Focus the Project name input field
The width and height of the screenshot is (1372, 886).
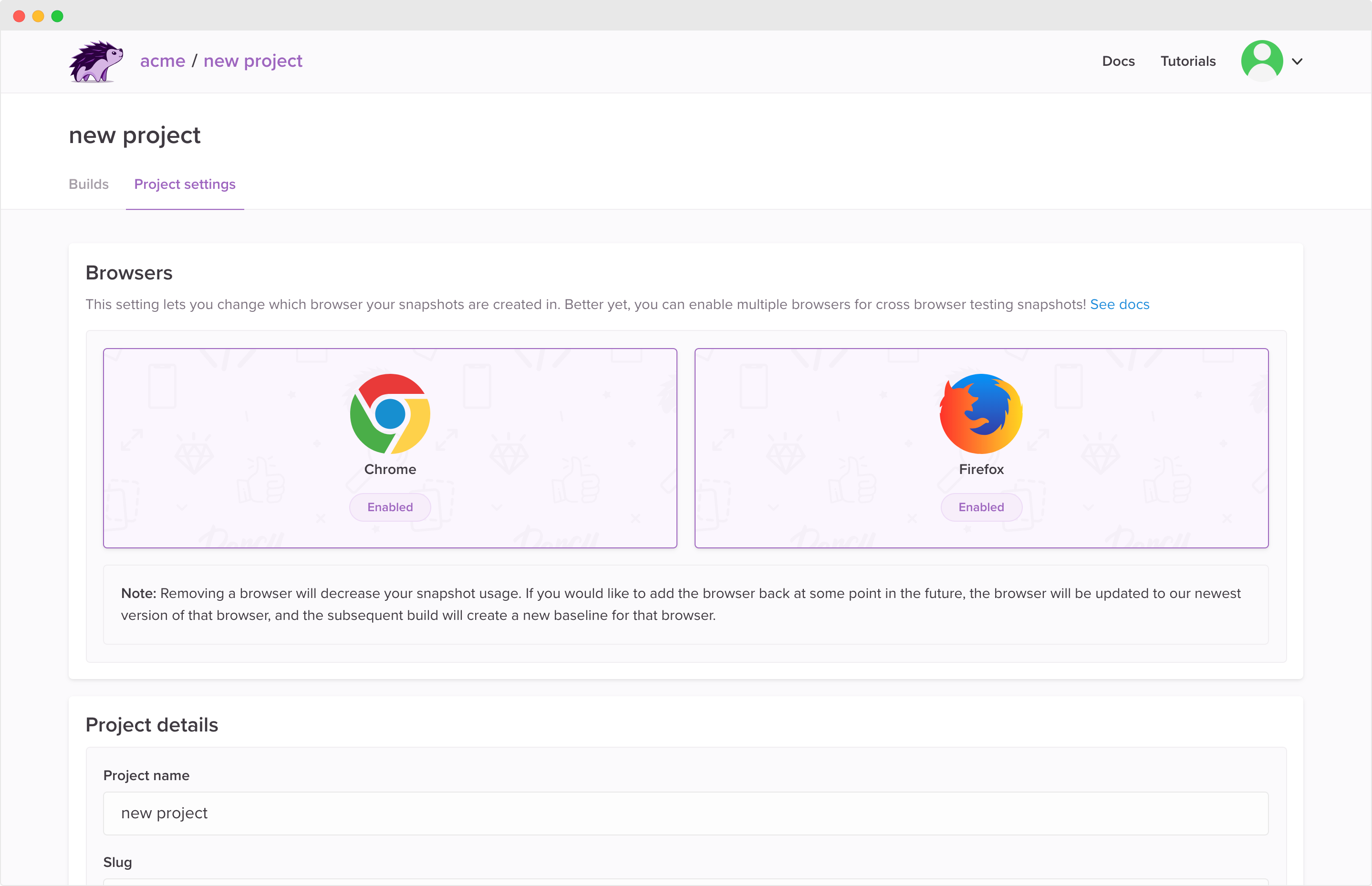coord(686,813)
